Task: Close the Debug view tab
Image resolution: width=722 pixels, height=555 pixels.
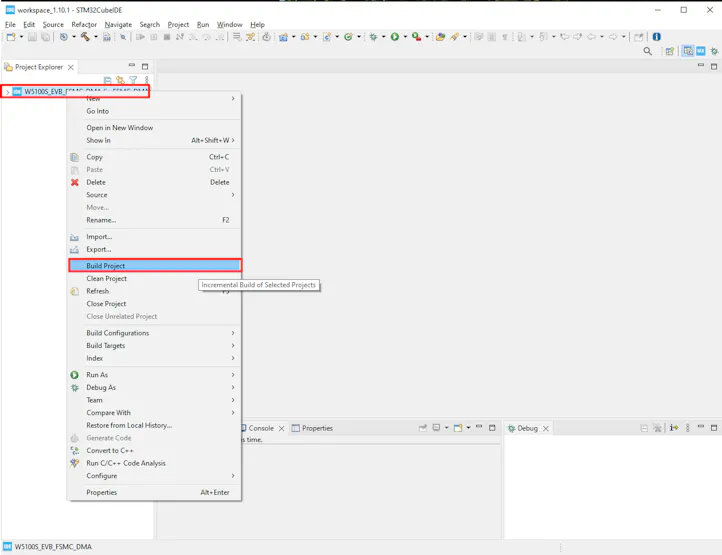Action: point(546,428)
